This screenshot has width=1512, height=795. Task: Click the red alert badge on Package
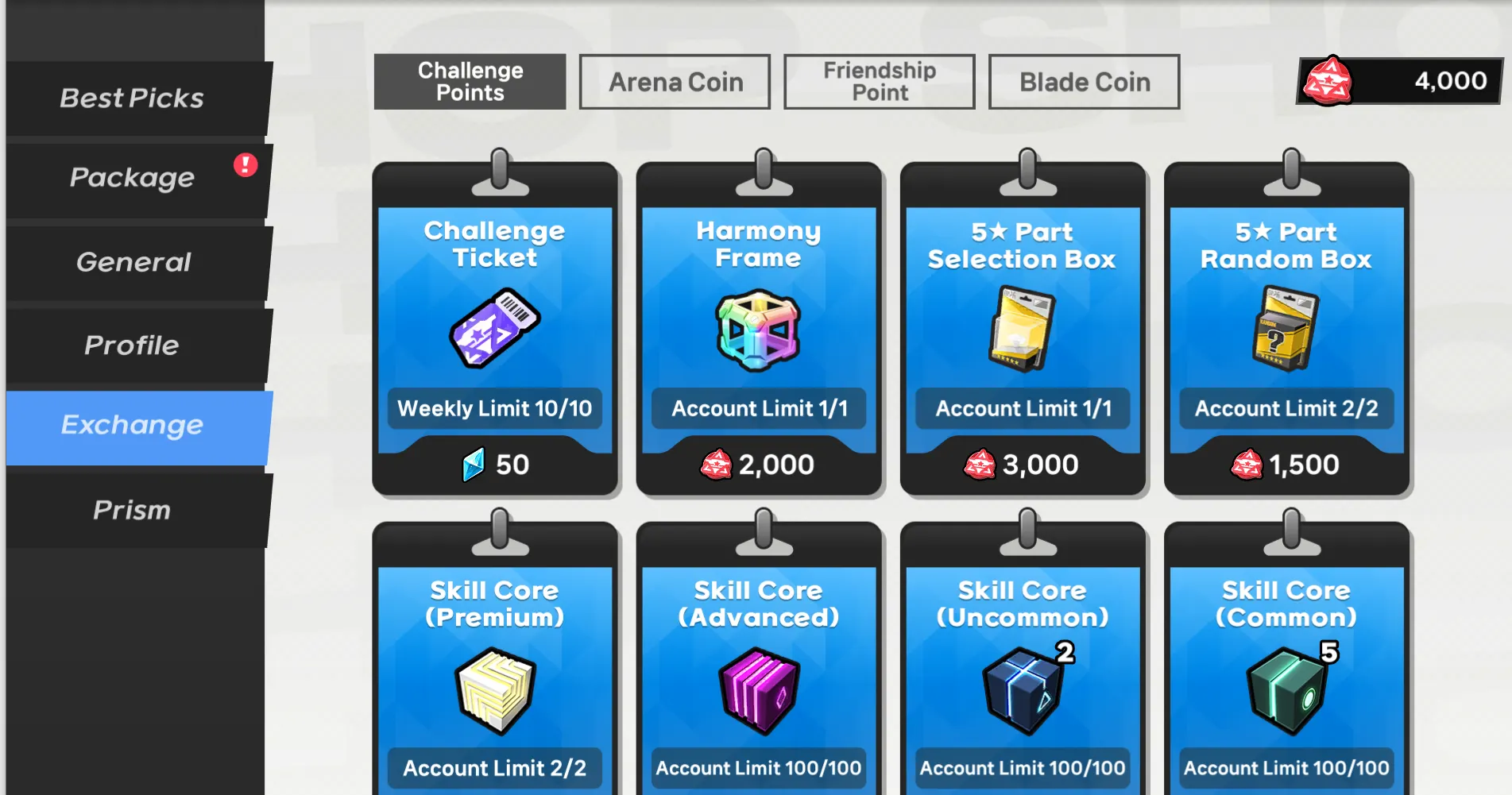pos(246,164)
